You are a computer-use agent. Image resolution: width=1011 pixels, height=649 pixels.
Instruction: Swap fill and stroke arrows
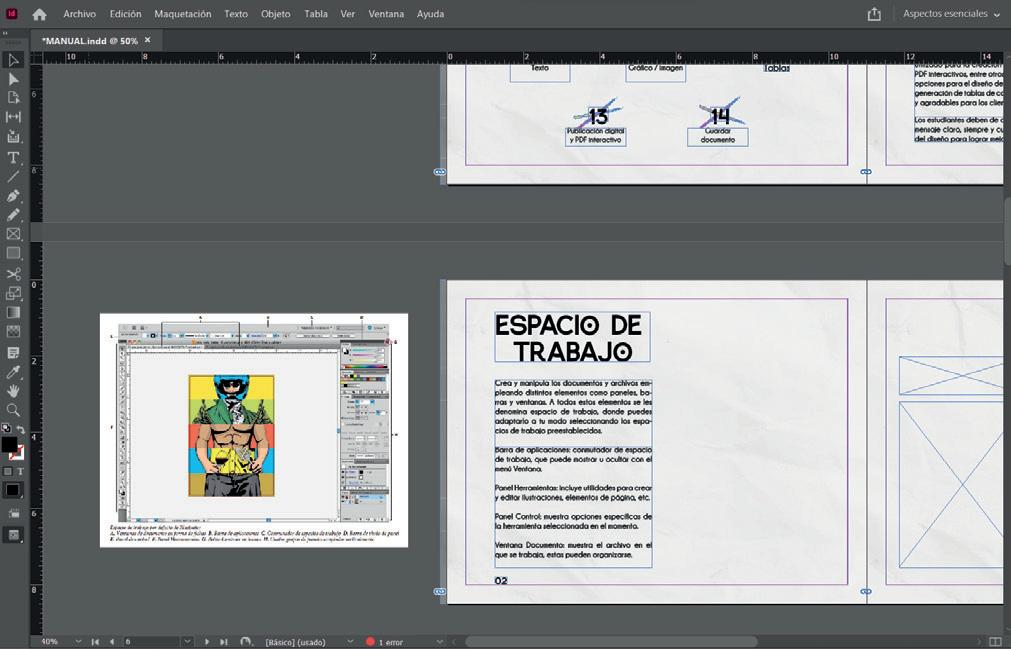tap(21, 429)
